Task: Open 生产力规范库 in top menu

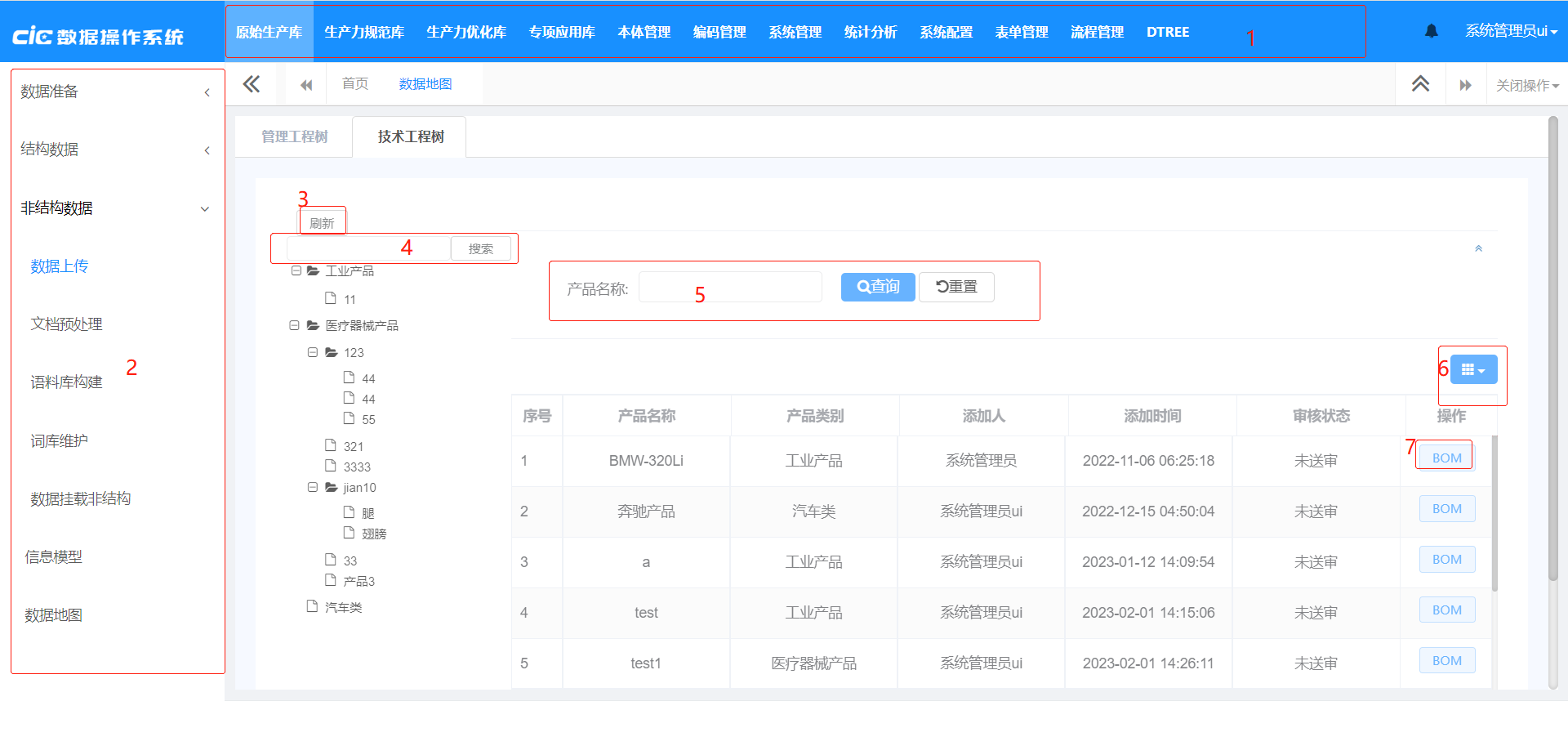Action: pos(364,32)
